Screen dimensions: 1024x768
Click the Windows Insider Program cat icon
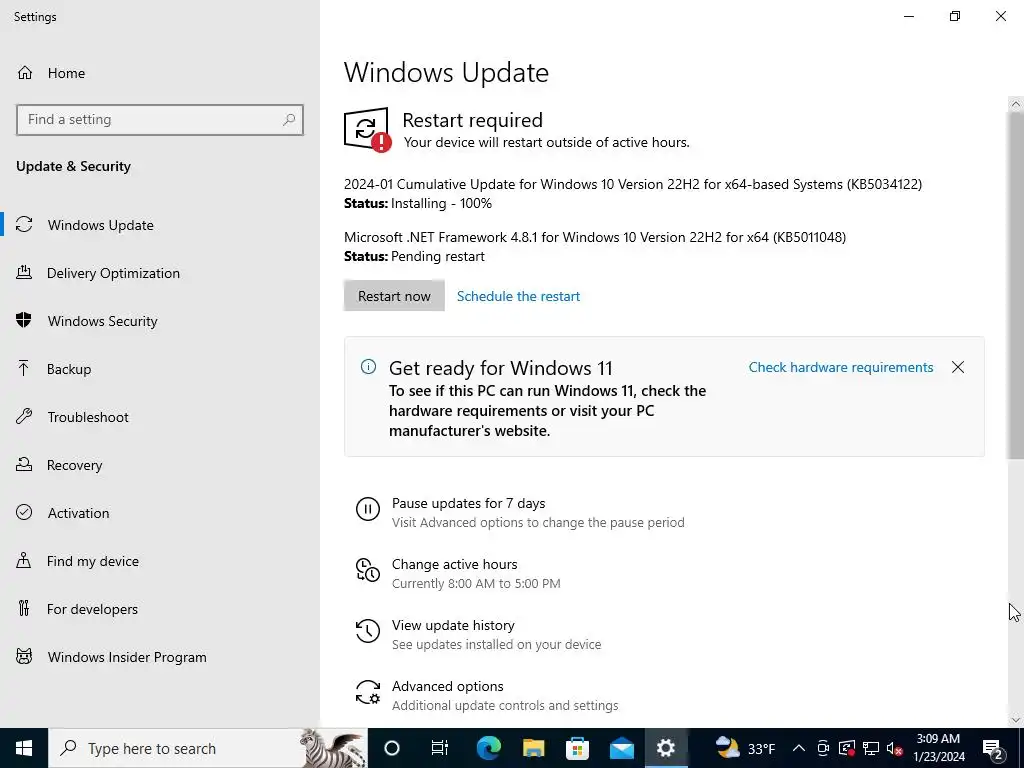[24, 656]
